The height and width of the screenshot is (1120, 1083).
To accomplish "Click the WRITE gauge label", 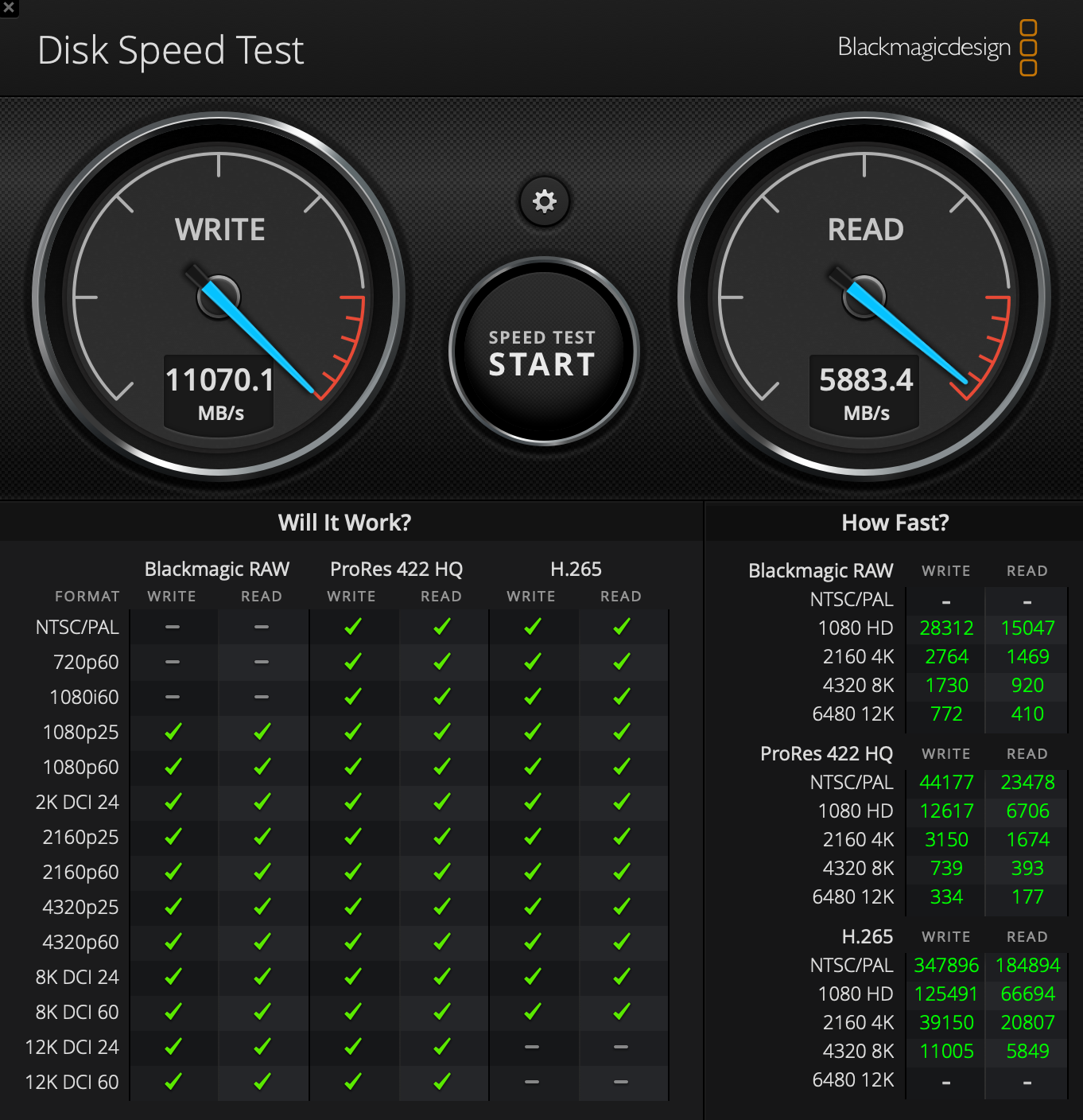I will 220,230.
